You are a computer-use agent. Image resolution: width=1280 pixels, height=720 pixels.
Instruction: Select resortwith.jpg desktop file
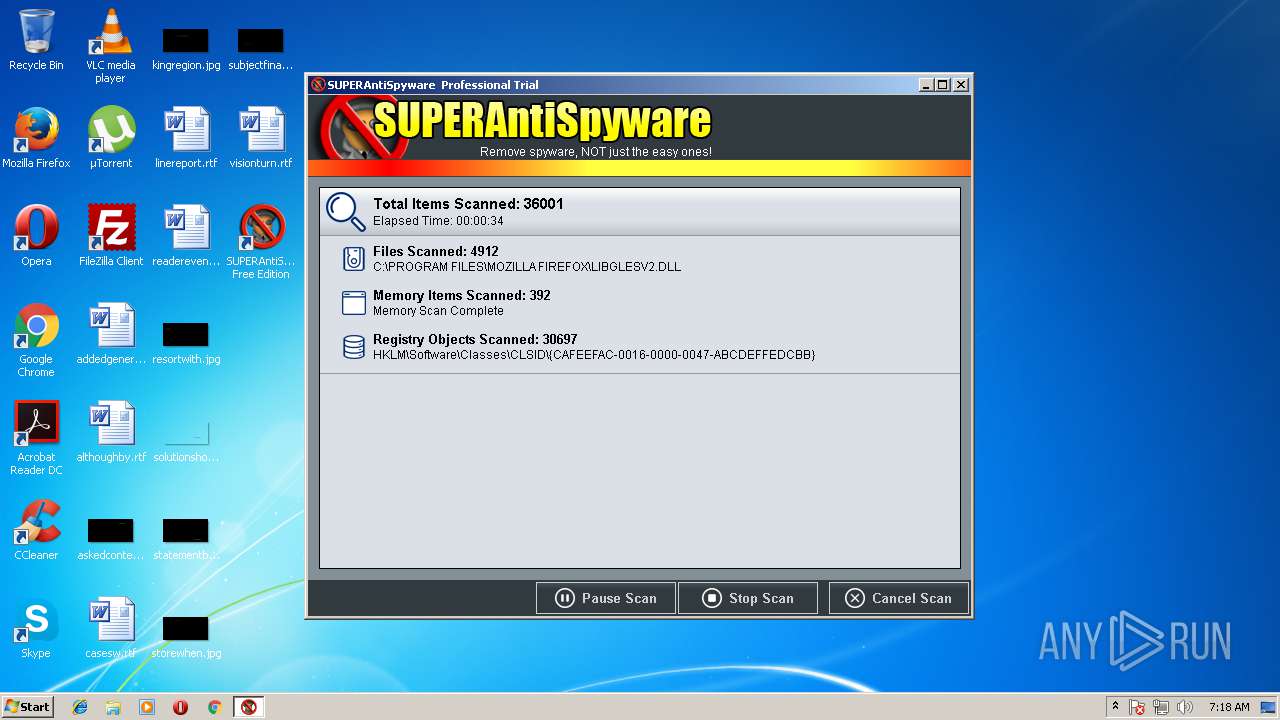[186, 341]
